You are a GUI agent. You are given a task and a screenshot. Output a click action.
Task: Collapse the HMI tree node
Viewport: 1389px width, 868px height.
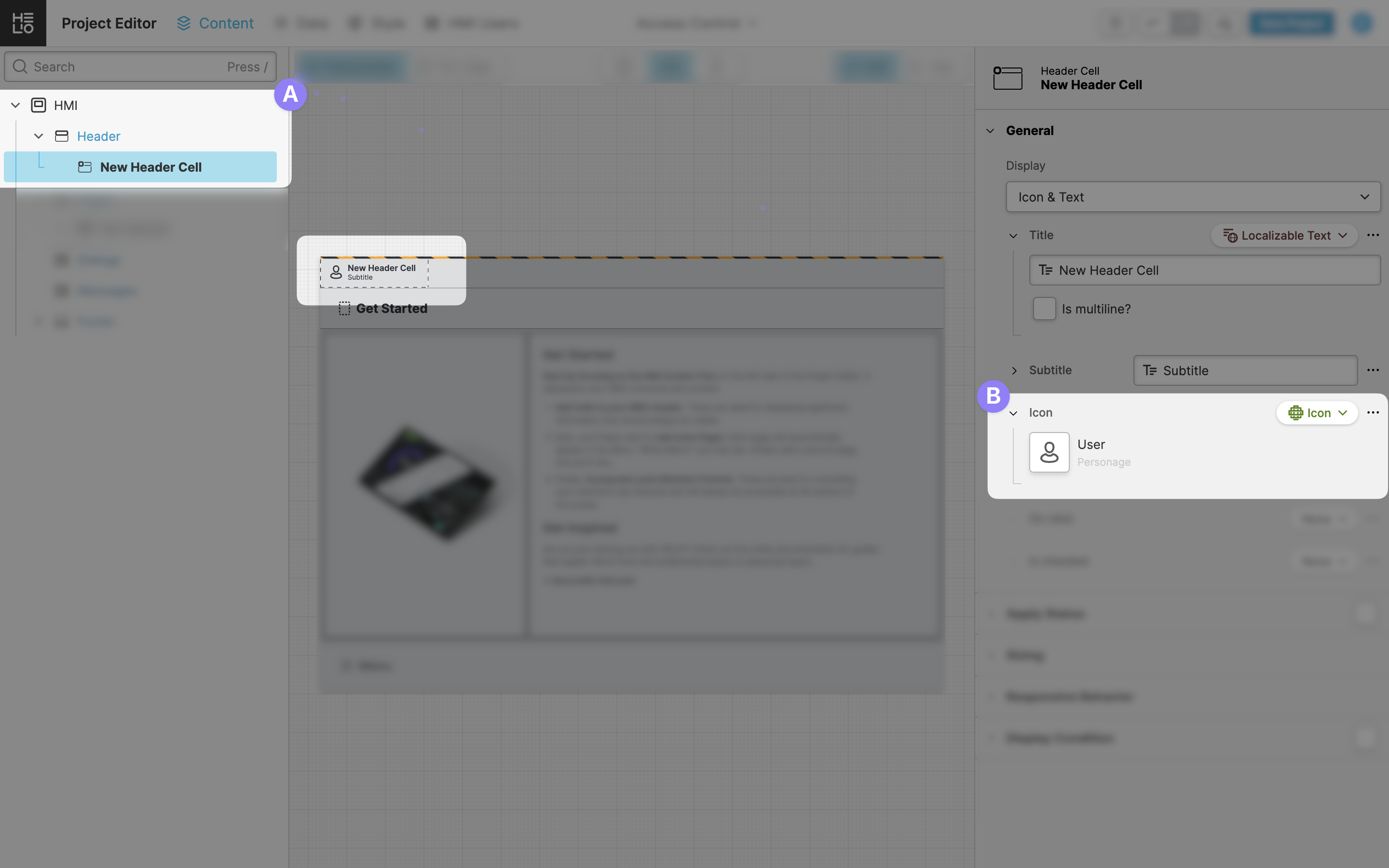(x=15, y=105)
